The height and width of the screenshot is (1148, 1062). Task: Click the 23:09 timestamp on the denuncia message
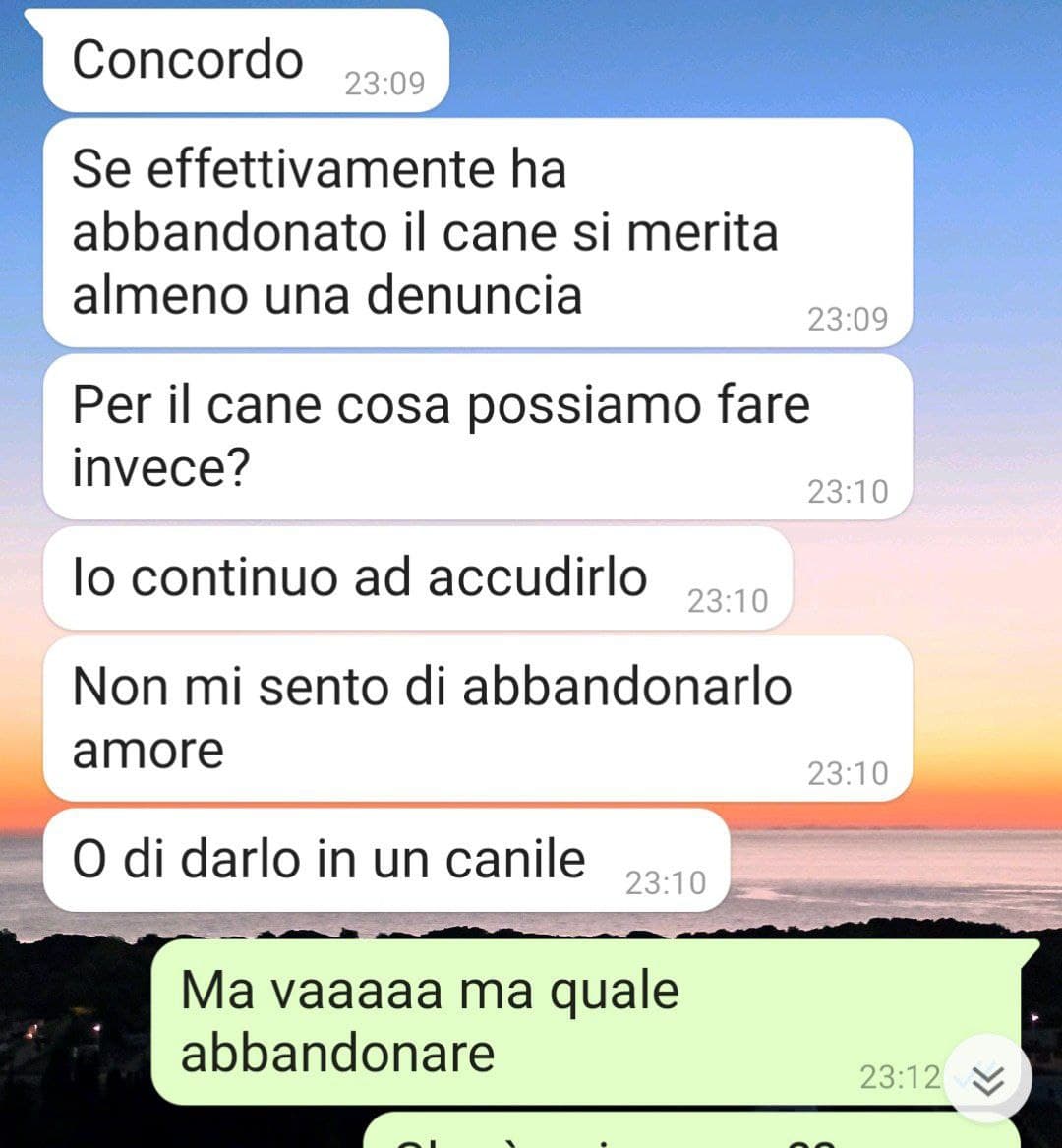click(x=848, y=319)
